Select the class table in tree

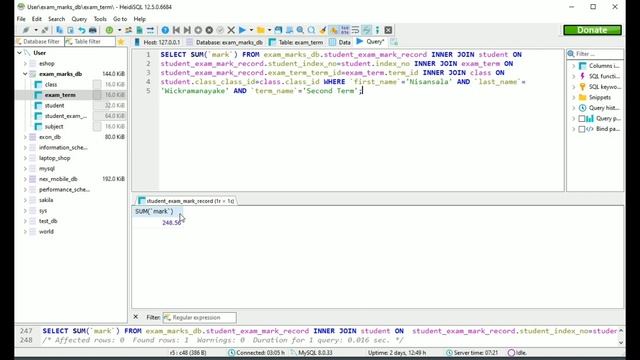[51, 84]
